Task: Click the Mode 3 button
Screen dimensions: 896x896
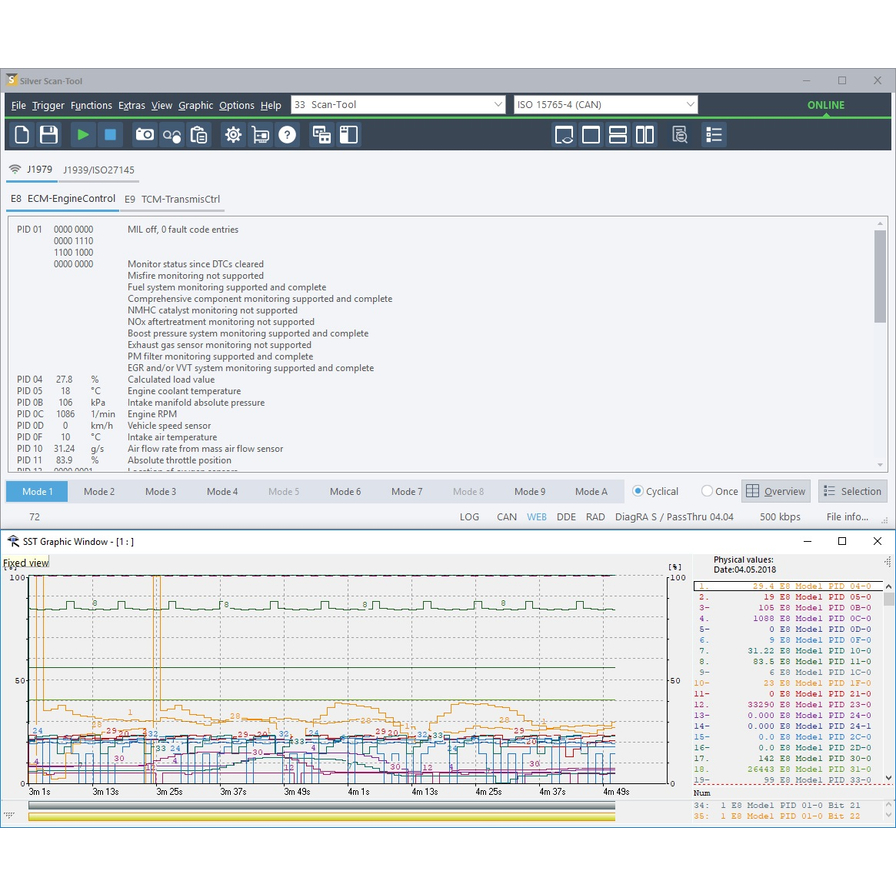Action: [x=160, y=491]
